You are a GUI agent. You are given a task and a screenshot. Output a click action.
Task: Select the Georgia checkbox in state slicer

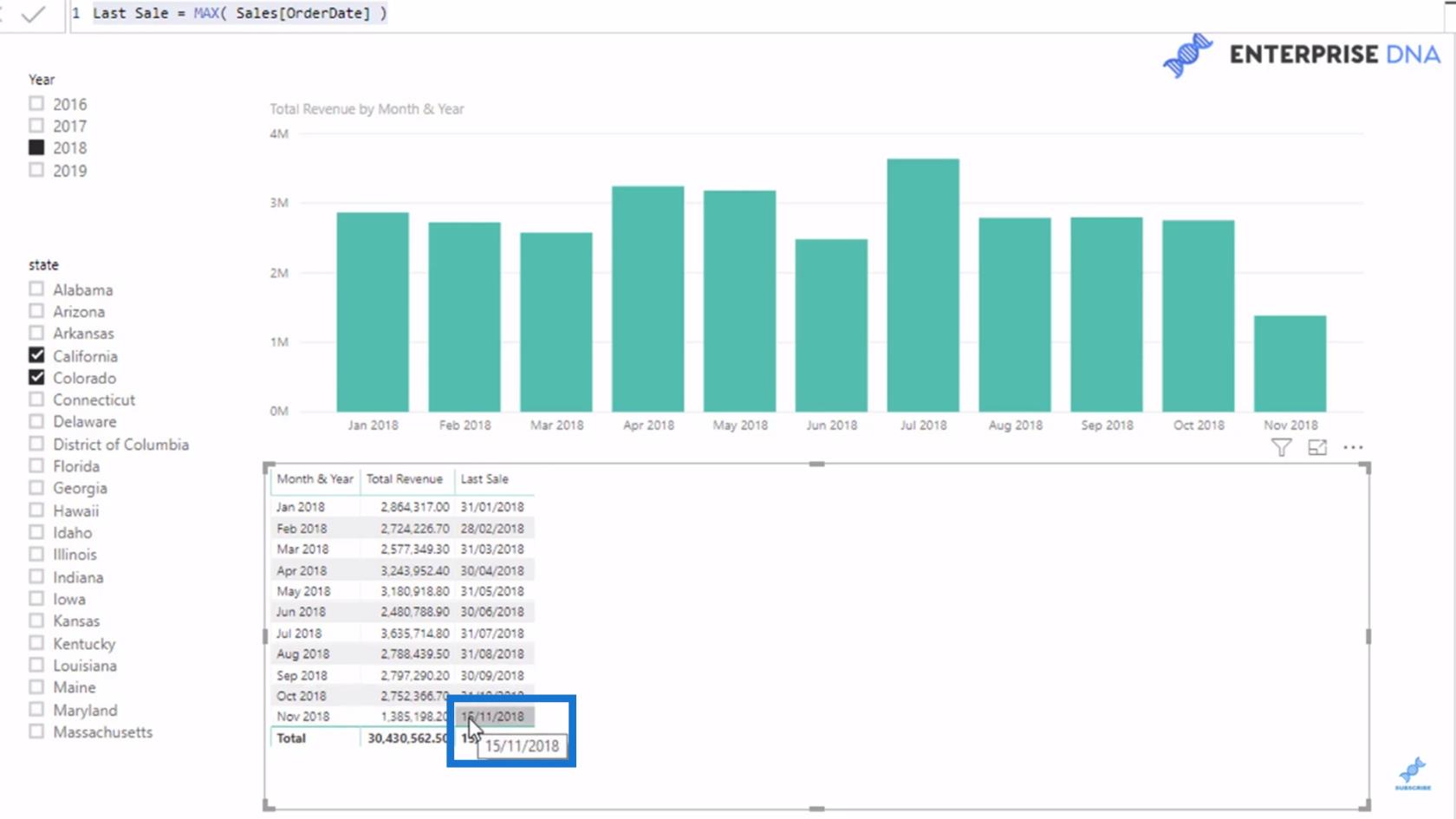click(36, 487)
